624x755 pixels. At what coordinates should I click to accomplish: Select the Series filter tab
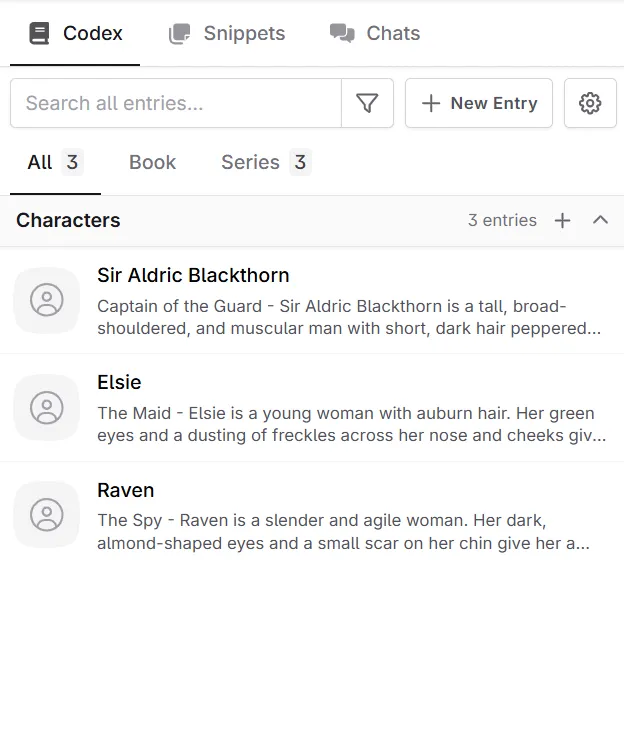pyautogui.click(x=265, y=162)
